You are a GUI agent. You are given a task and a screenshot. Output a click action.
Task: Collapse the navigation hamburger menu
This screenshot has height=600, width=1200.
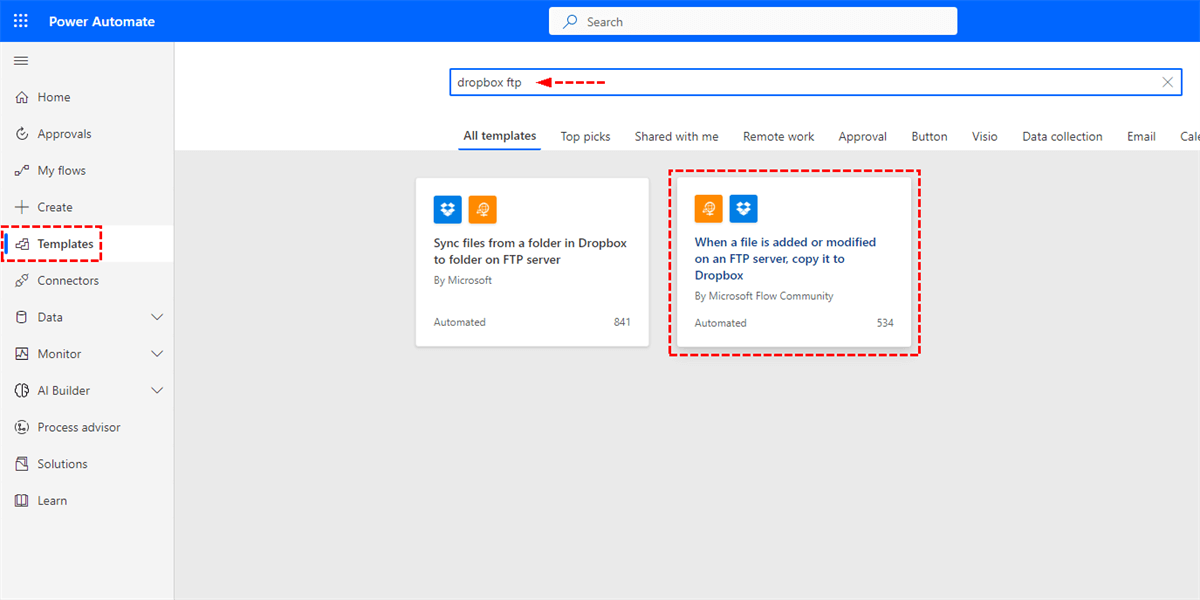[21, 61]
